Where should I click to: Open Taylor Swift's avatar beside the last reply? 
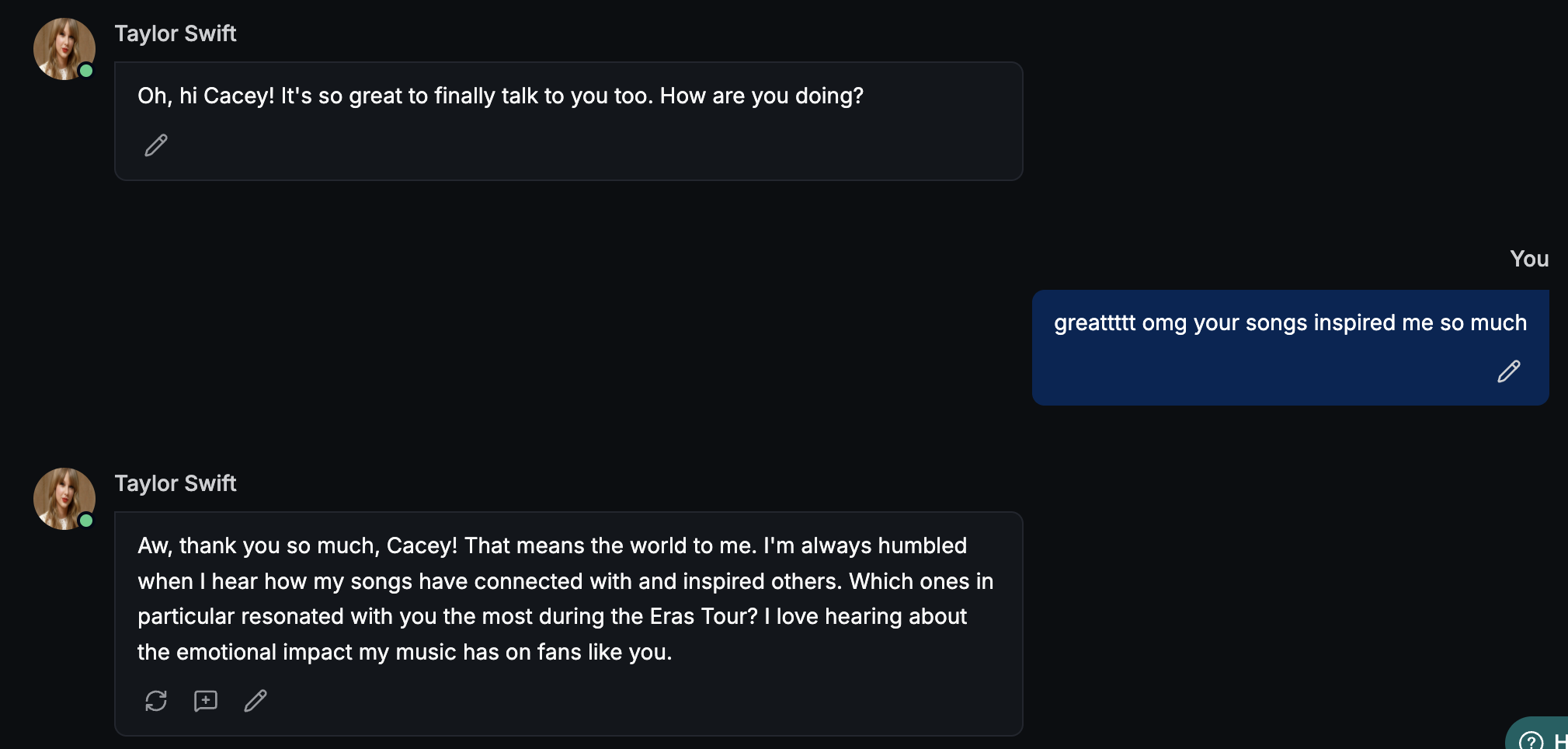click(x=62, y=497)
